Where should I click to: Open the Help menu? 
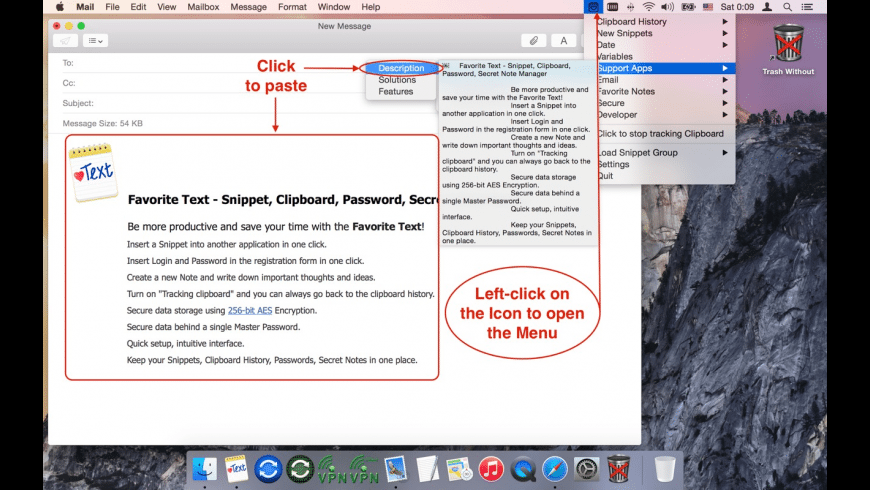tap(371, 7)
